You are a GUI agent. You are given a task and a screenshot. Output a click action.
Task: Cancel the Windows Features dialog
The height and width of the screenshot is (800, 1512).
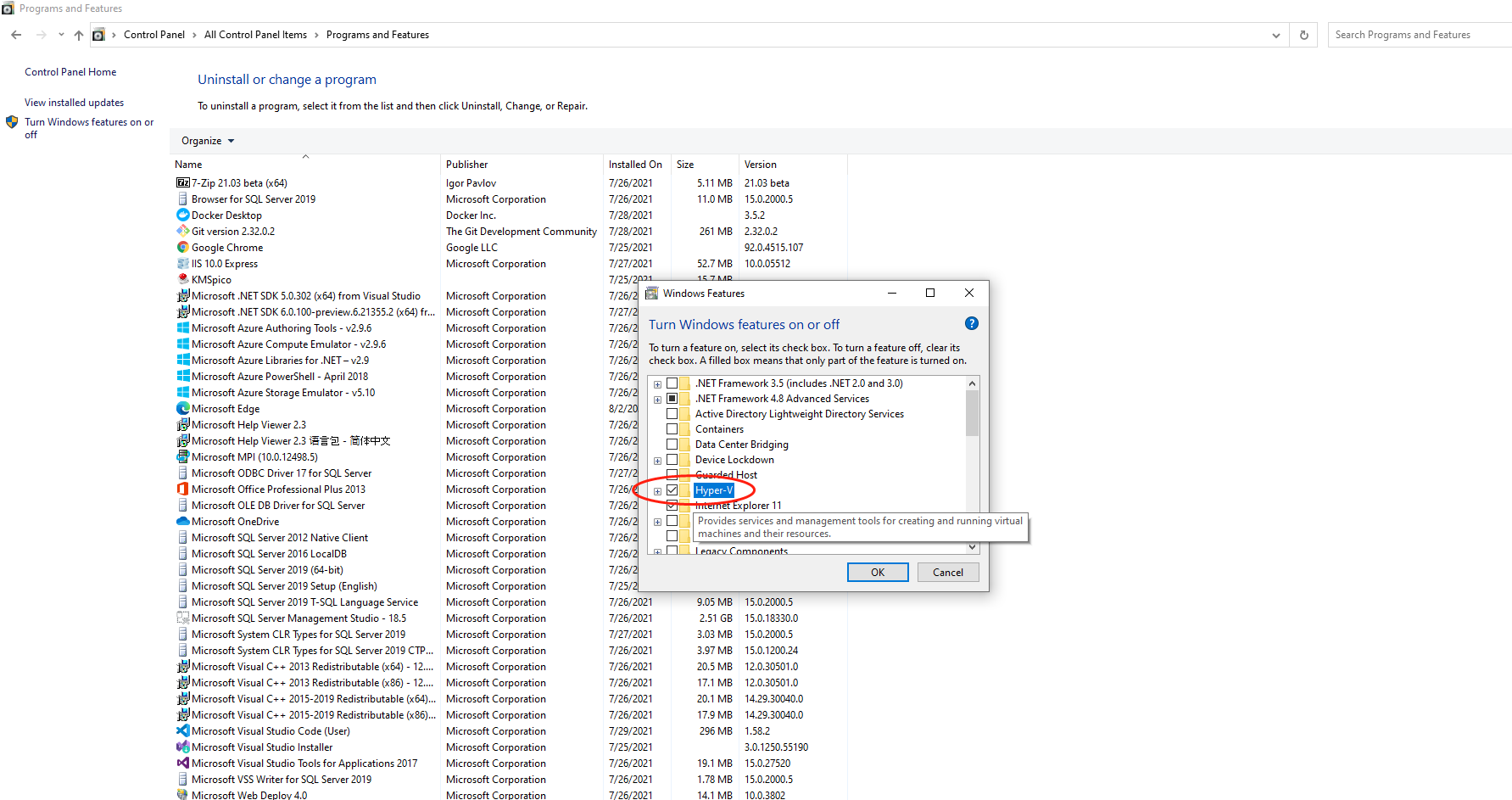(948, 573)
